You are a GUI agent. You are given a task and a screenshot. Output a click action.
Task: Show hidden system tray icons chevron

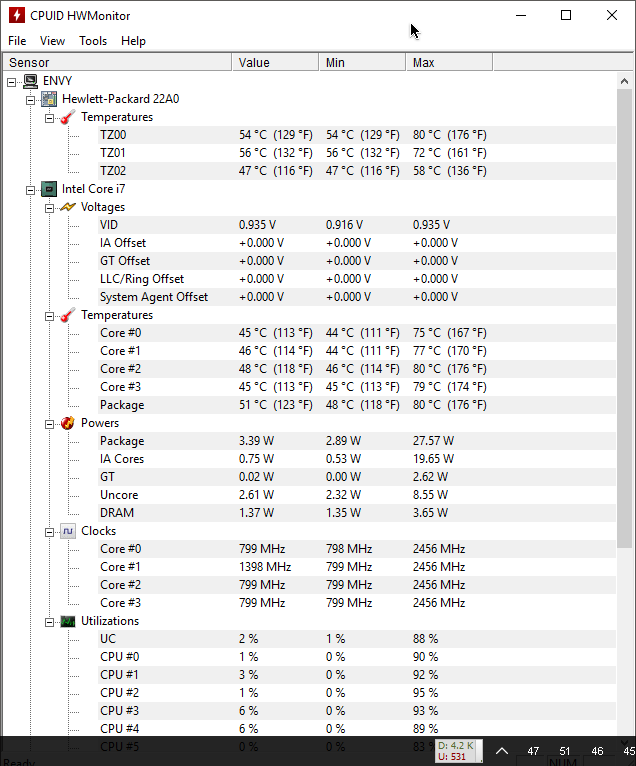pos(502,751)
